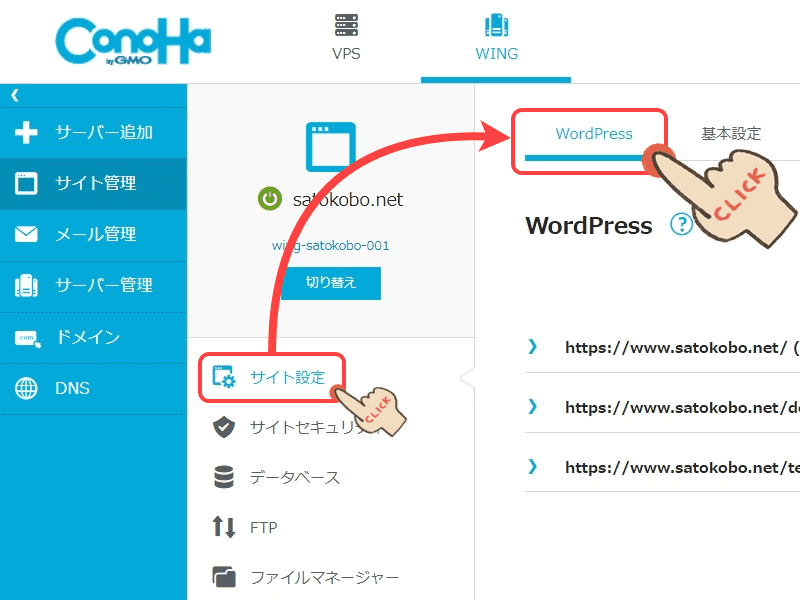Click the globe icon for DNS
The height and width of the screenshot is (600, 800).
click(x=26, y=388)
